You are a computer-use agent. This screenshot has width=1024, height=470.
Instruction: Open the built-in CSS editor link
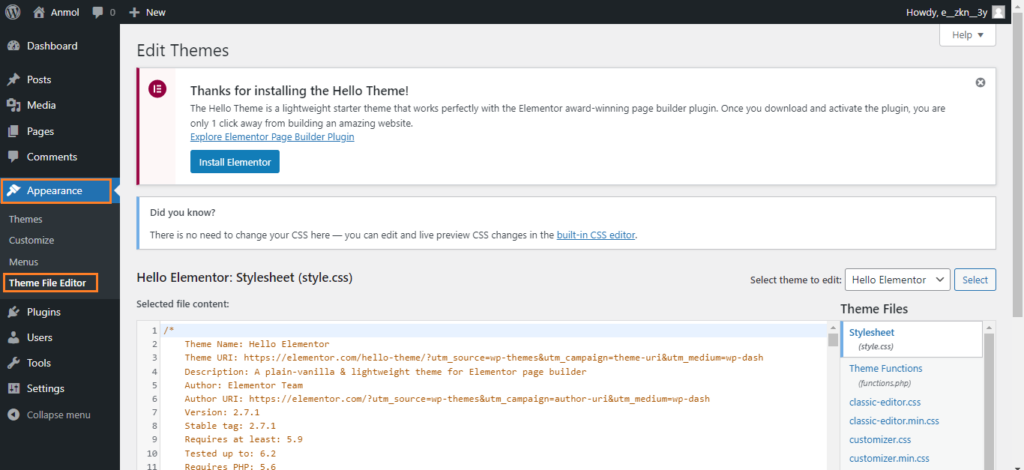click(596, 235)
